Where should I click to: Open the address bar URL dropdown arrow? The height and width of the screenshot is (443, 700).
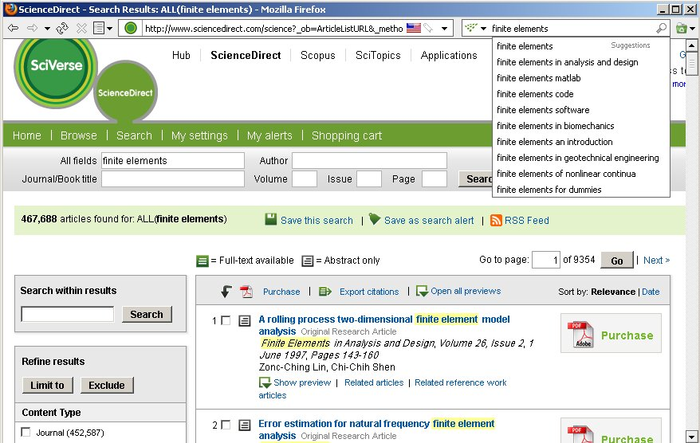[x=445, y=29]
